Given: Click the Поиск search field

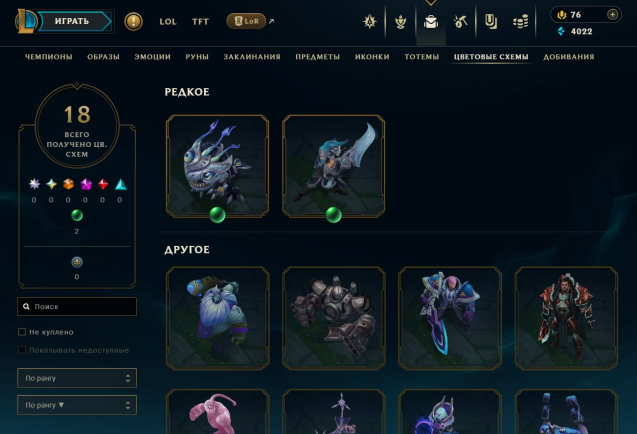Looking at the screenshot, I should [77, 306].
